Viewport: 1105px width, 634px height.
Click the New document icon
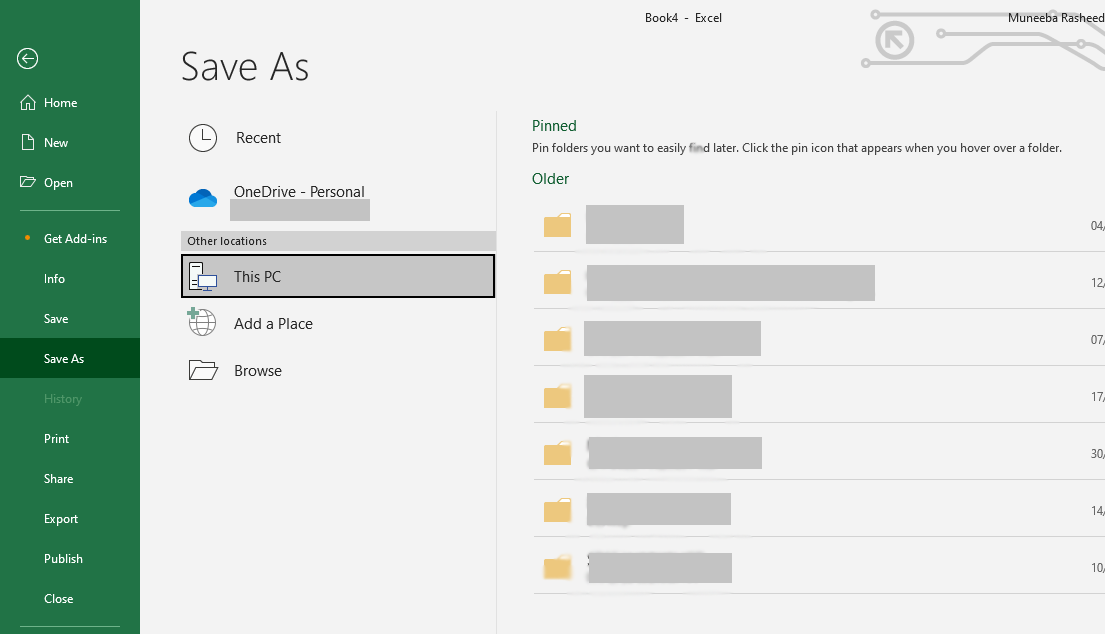(28, 143)
